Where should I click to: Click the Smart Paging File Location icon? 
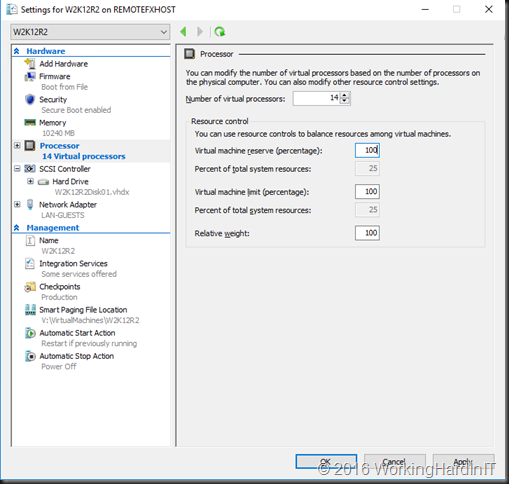pos(30,310)
